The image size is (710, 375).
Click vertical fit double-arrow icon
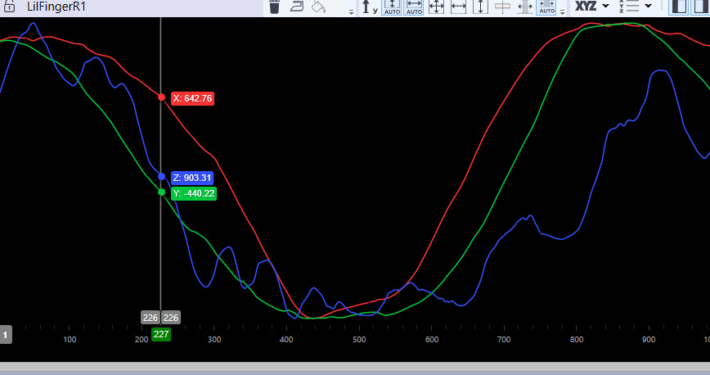480,7
